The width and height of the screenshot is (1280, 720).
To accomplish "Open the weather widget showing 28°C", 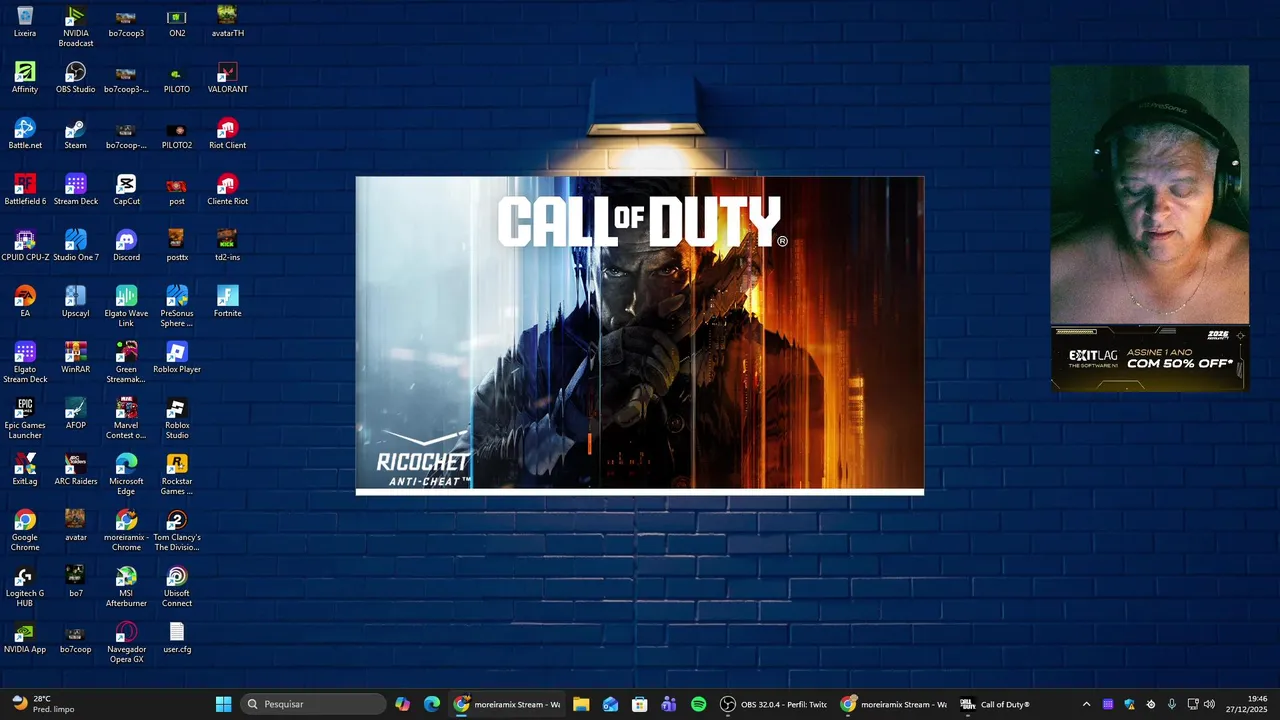I will [x=42, y=704].
